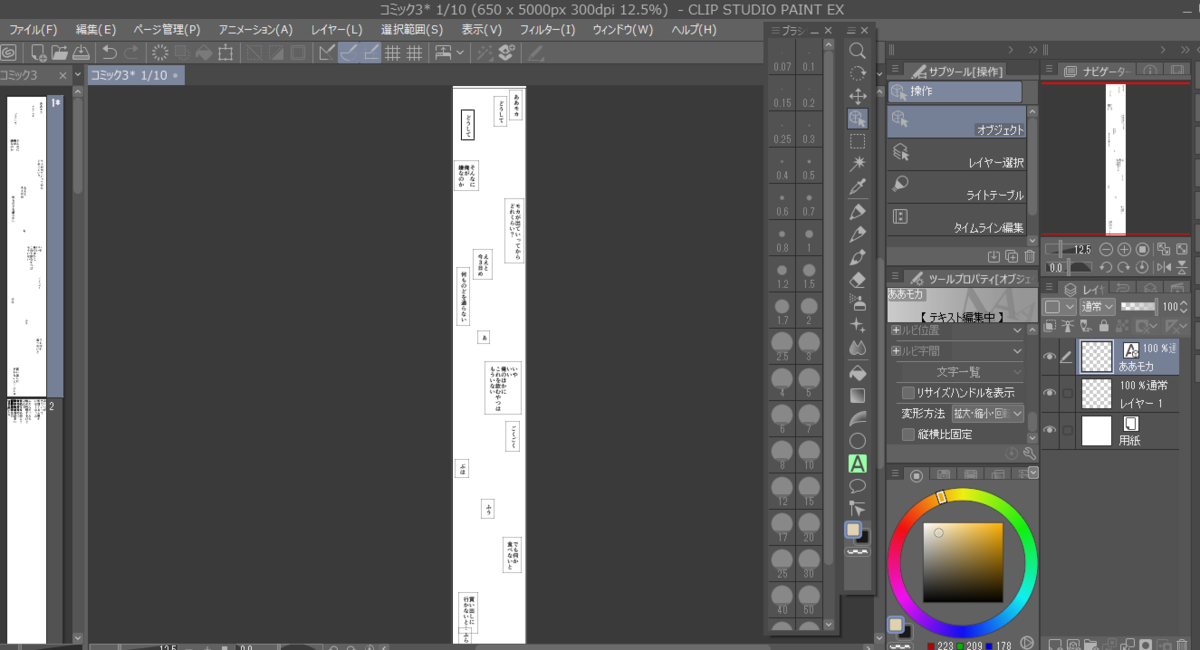Toggle Lock layer padlock icon
1200x650 pixels.
pos(1103,326)
